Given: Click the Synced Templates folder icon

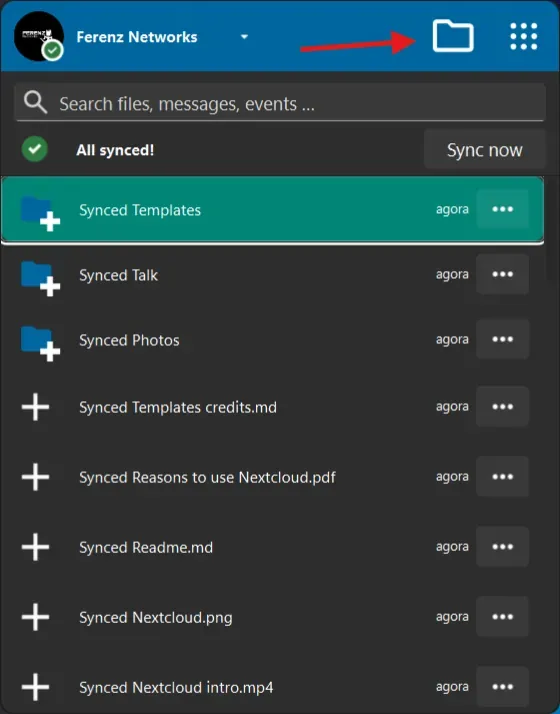Looking at the screenshot, I should (x=40, y=213).
